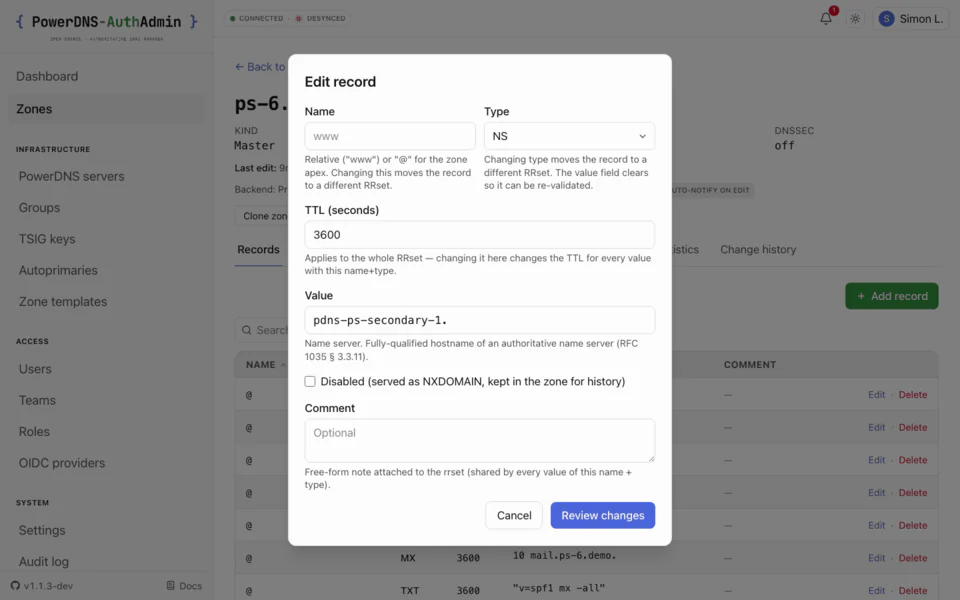Click the TXT value "v=spf1 mx -all"
Screen dimensions: 960x600
558,588
